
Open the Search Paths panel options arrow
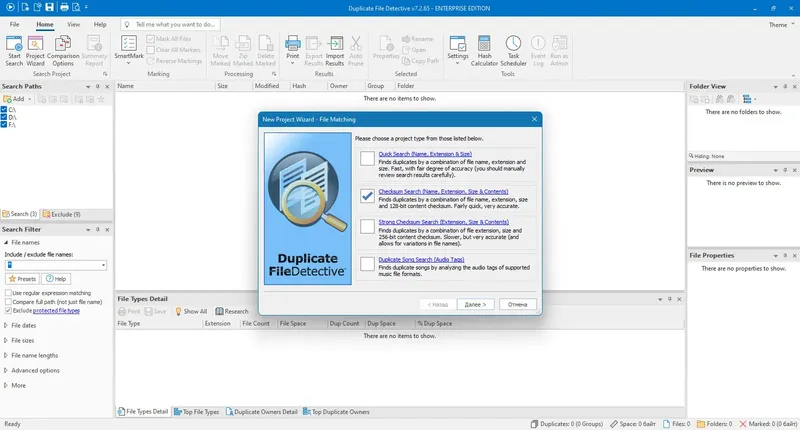(x=88, y=87)
